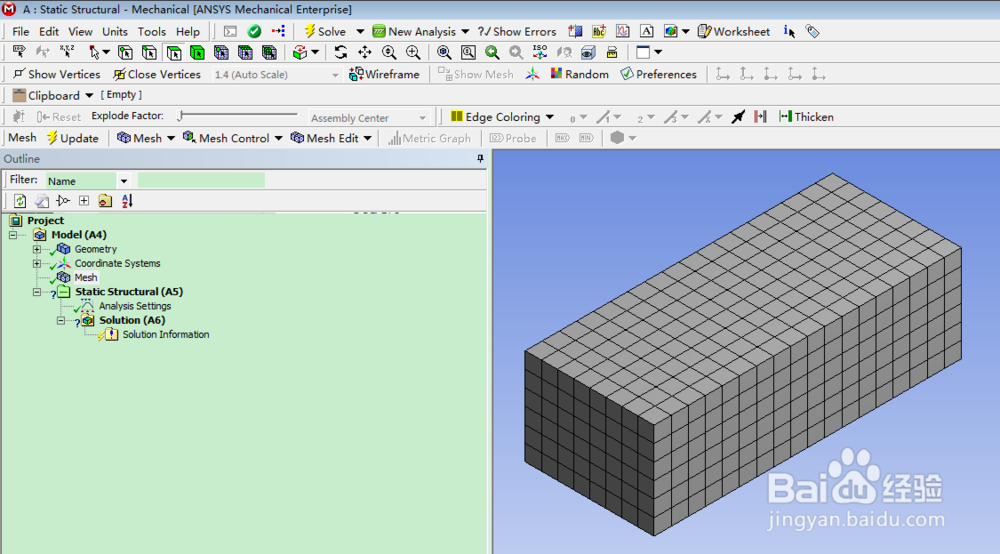Select the Edge selection filter icon
Viewport: 1000px width, 554px height.
click(x=149, y=53)
